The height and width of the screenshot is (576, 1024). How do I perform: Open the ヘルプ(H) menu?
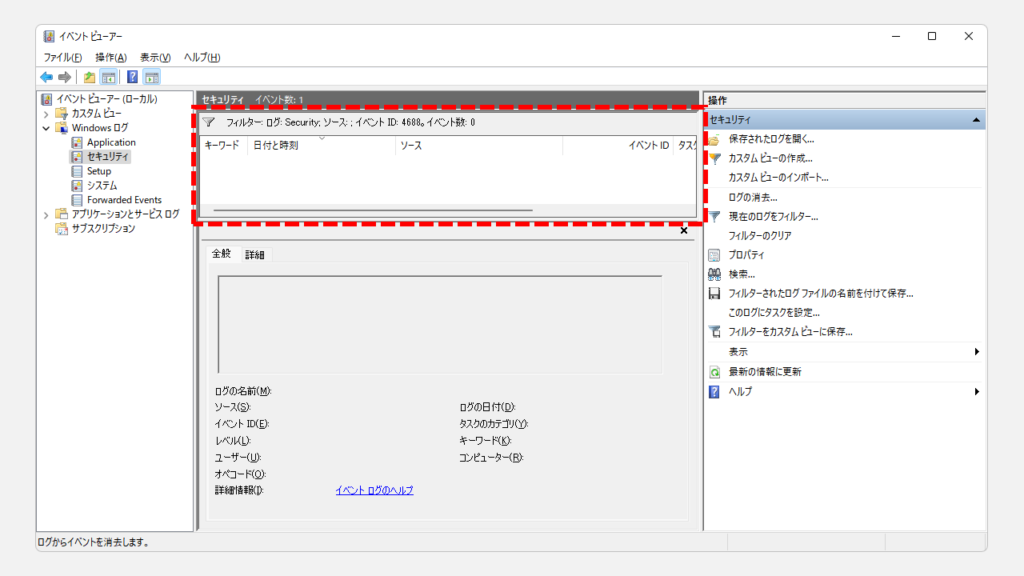coord(202,57)
